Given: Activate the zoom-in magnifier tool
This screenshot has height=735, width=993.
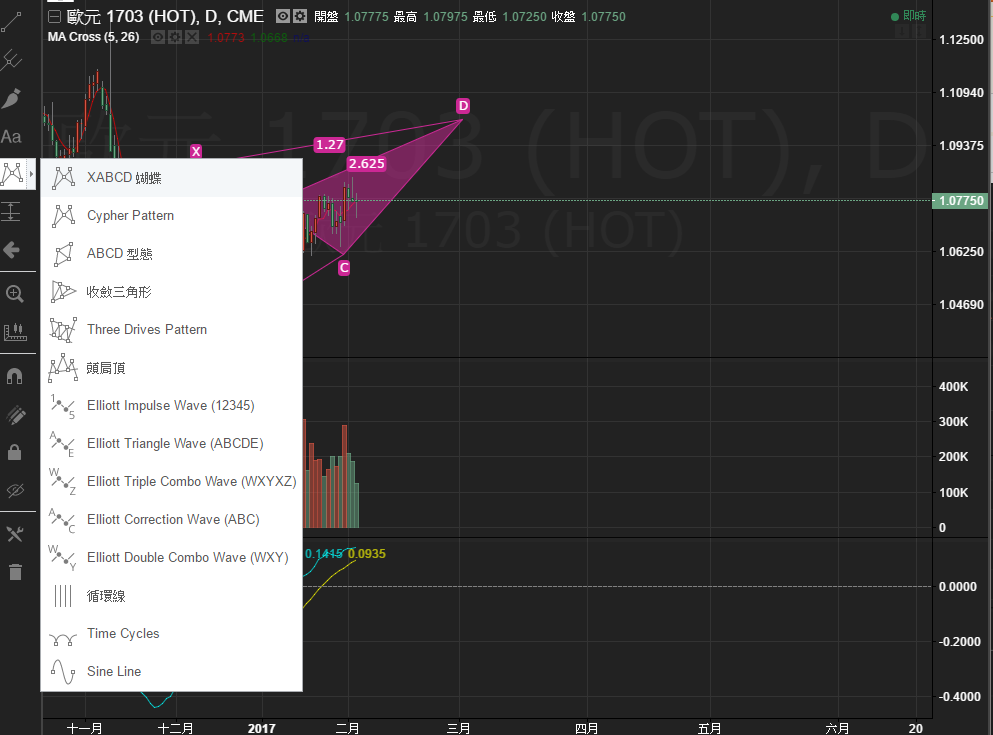Looking at the screenshot, I should (14, 294).
